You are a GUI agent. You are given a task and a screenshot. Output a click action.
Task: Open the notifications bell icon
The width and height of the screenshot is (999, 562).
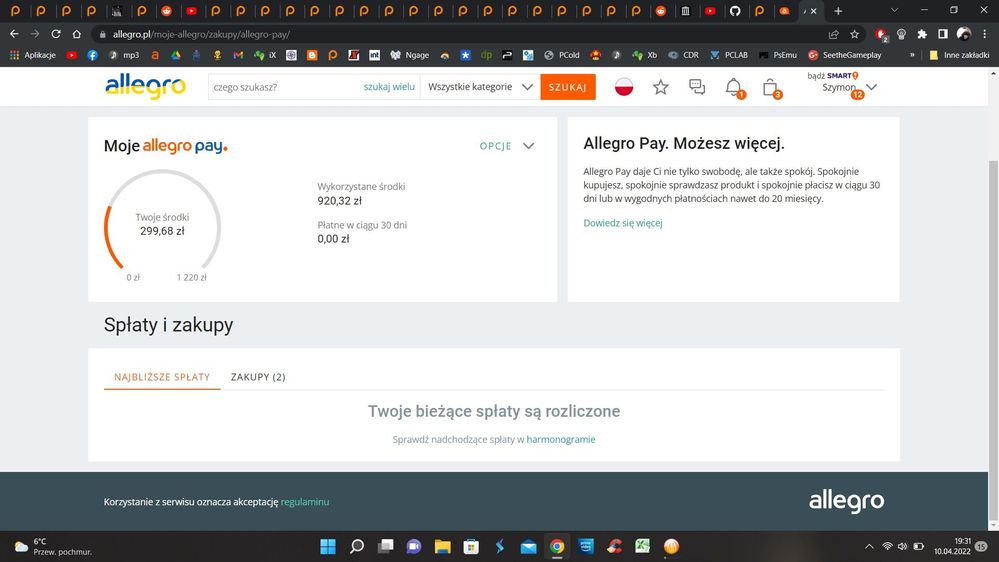pos(734,87)
